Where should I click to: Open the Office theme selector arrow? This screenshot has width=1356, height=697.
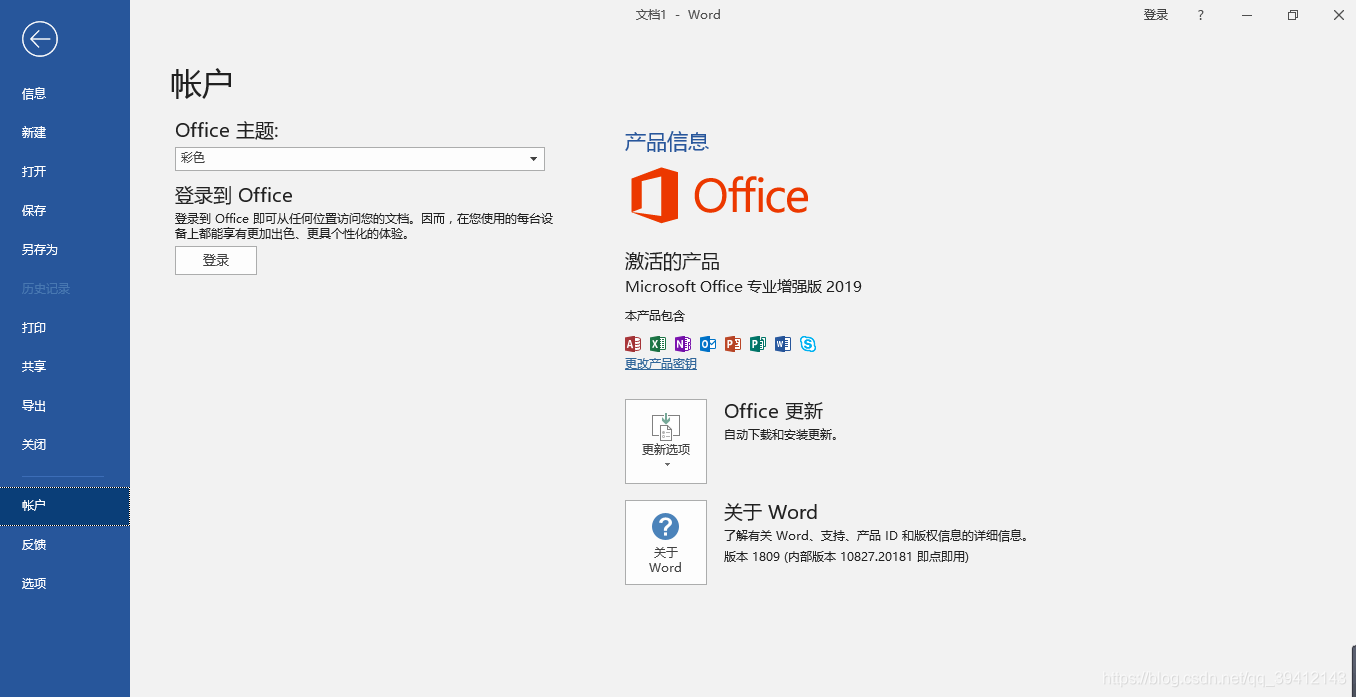pyautogui.click(x=533, y=159)
